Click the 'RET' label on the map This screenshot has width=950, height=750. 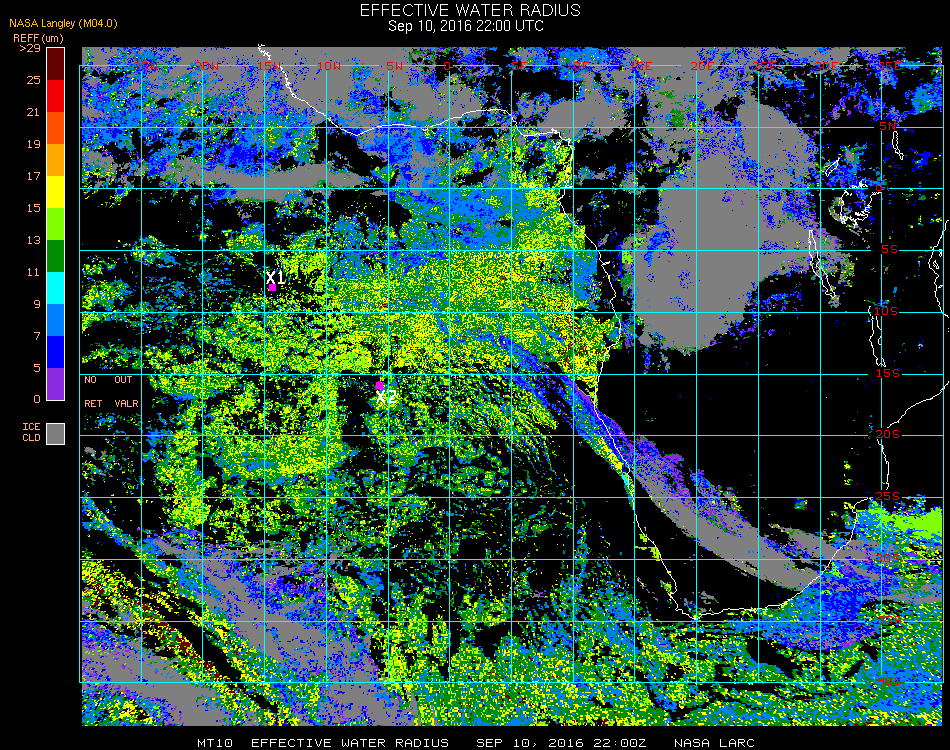[93, 403]
